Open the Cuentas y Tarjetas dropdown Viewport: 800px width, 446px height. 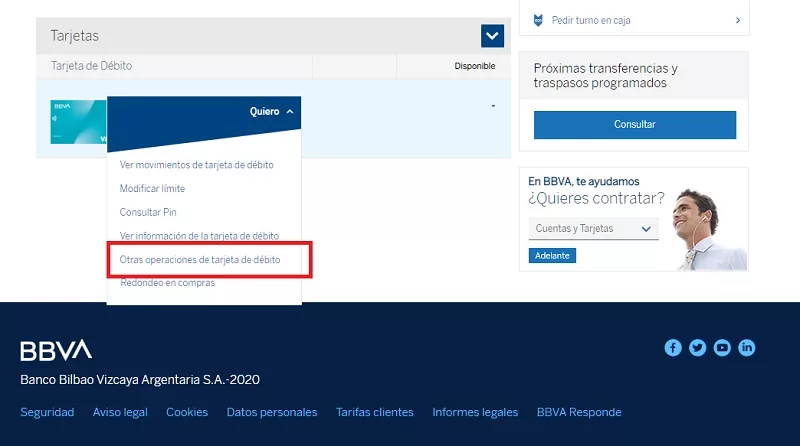pyautogui.click(x=593, y=229)
